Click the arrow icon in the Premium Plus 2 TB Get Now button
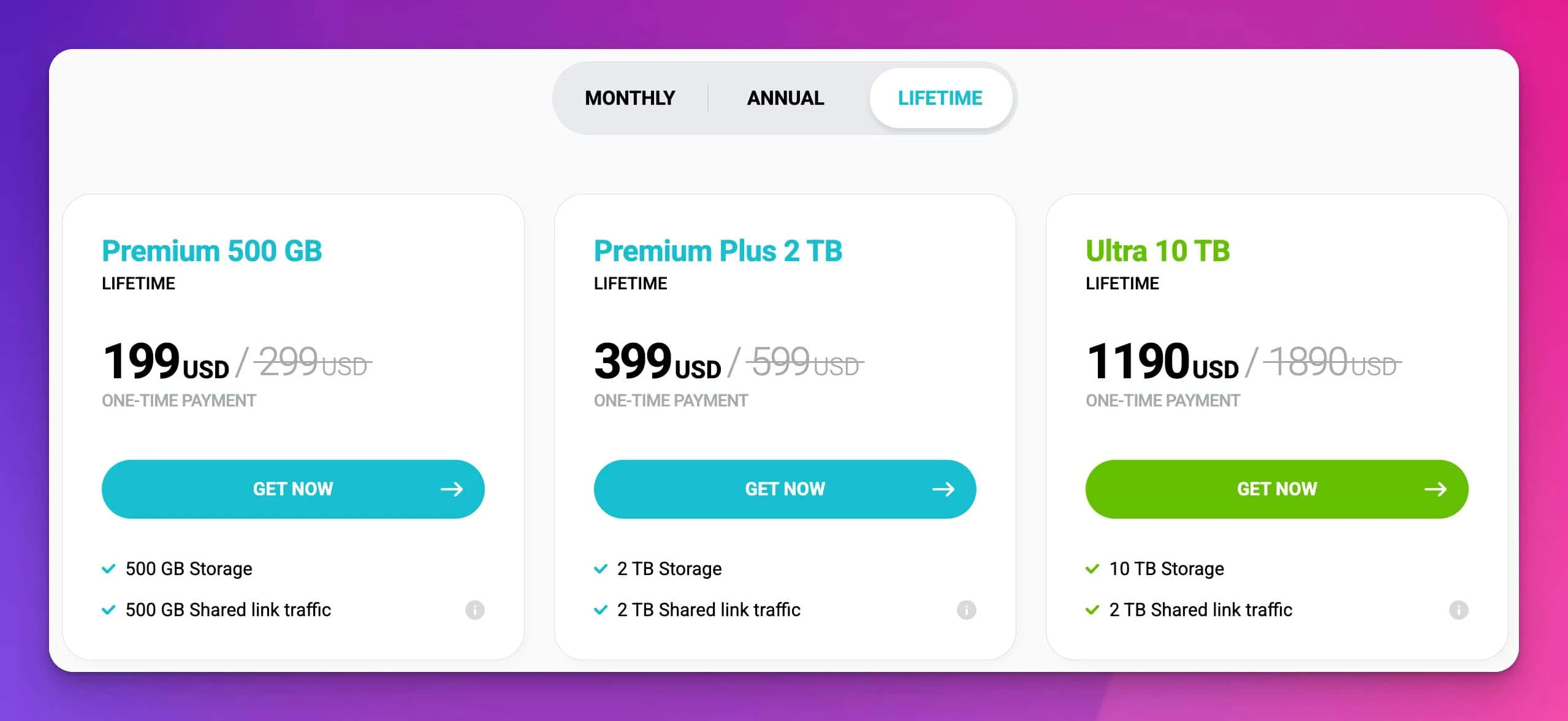Viewport: 1568px width, 721px height. coord(945,489)
